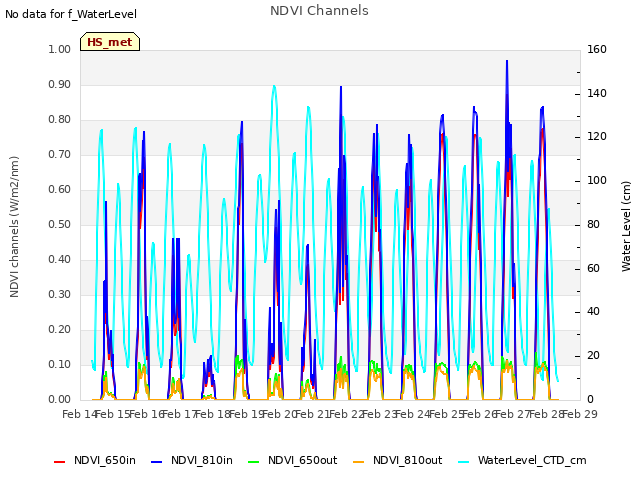The height and width of the screenshot is (480, 640).
Task: Click the Feb 18 x-axis tick label
Action: click(x=213, y=414)
